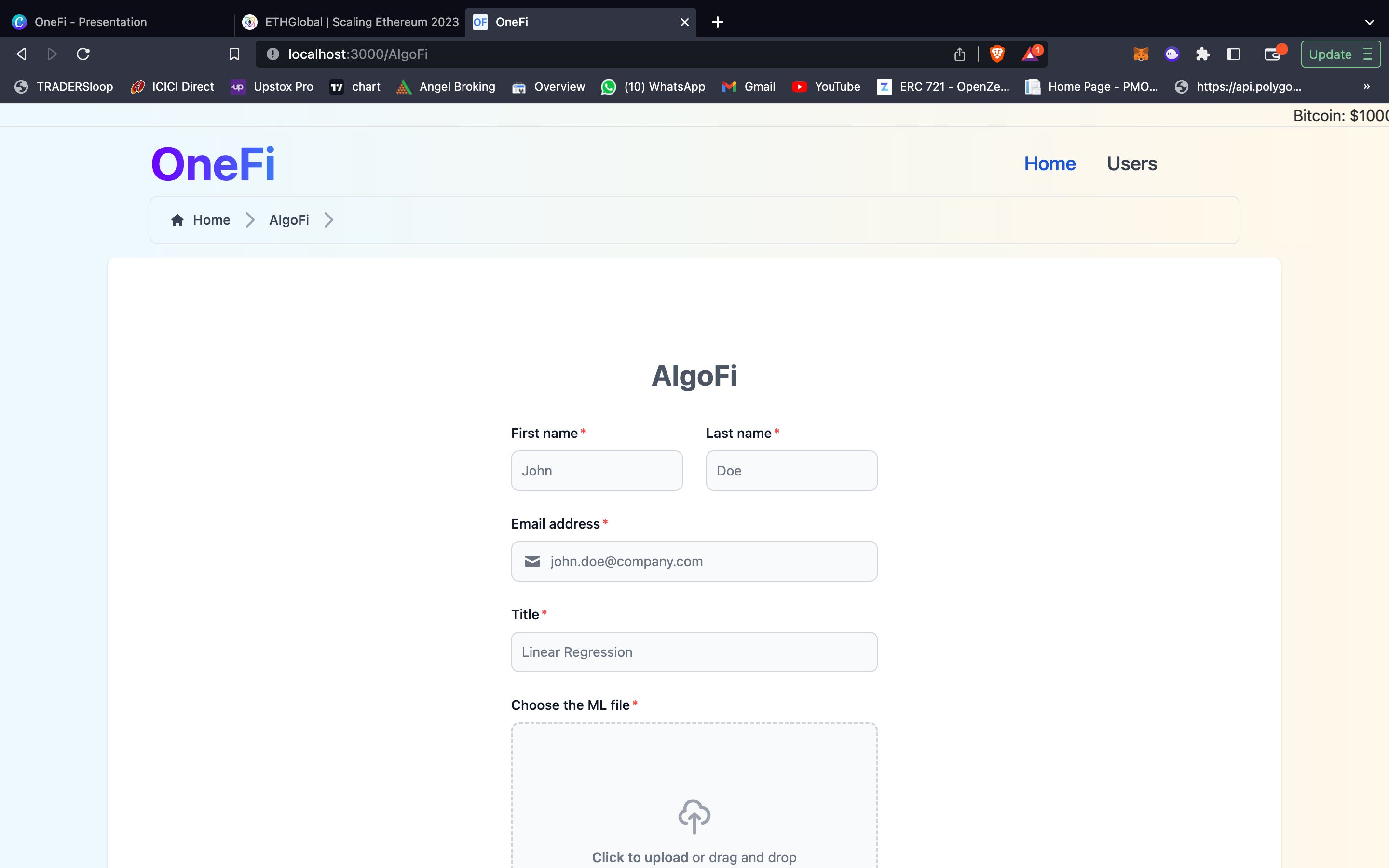Expand the AlgoFi breadcrumb chevron
Screen dimensions: 1389x868
(x=328, y=220)
